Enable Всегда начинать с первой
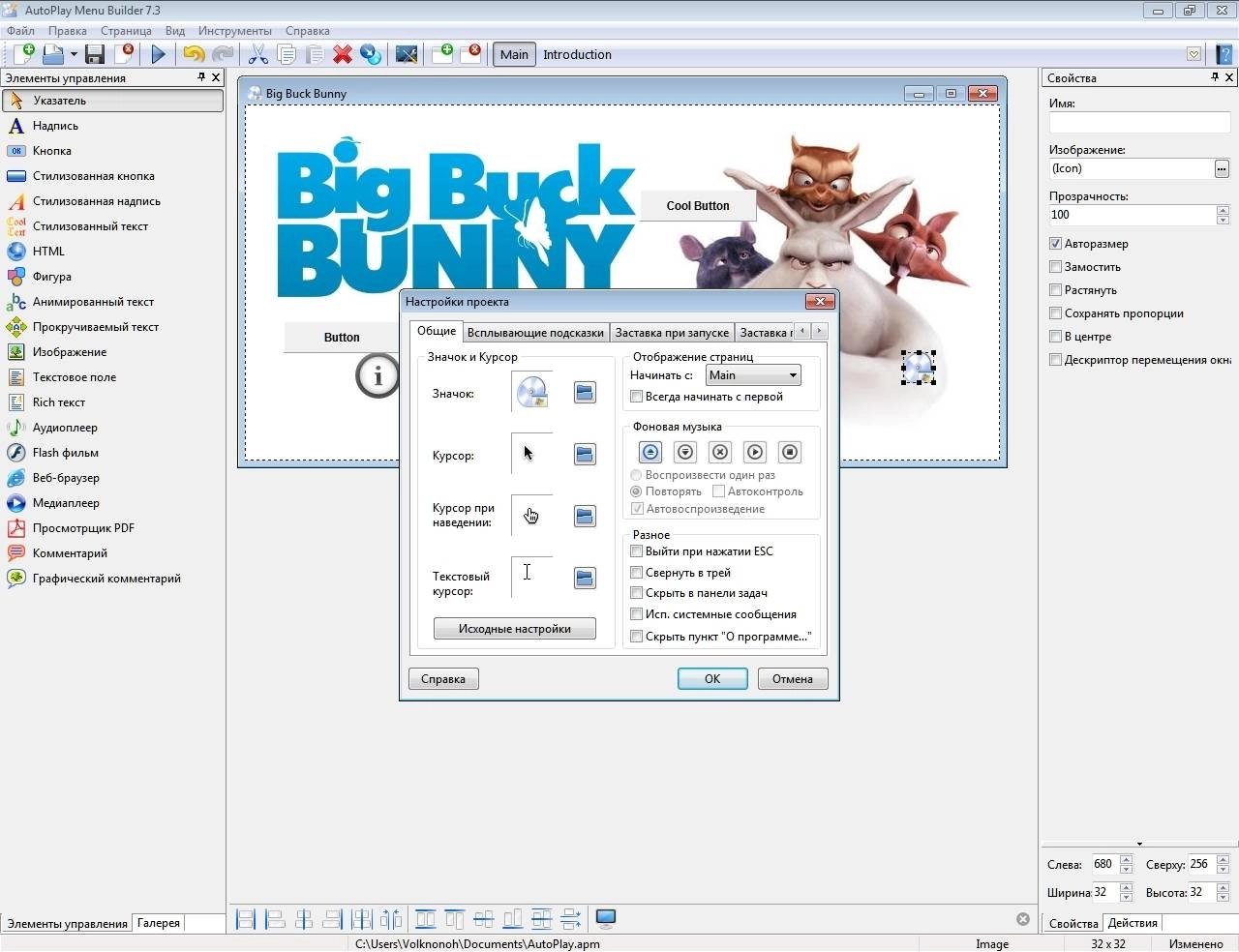Image resolution: width=1239 pixels, height=952 pixels. [x=636, y=397]
